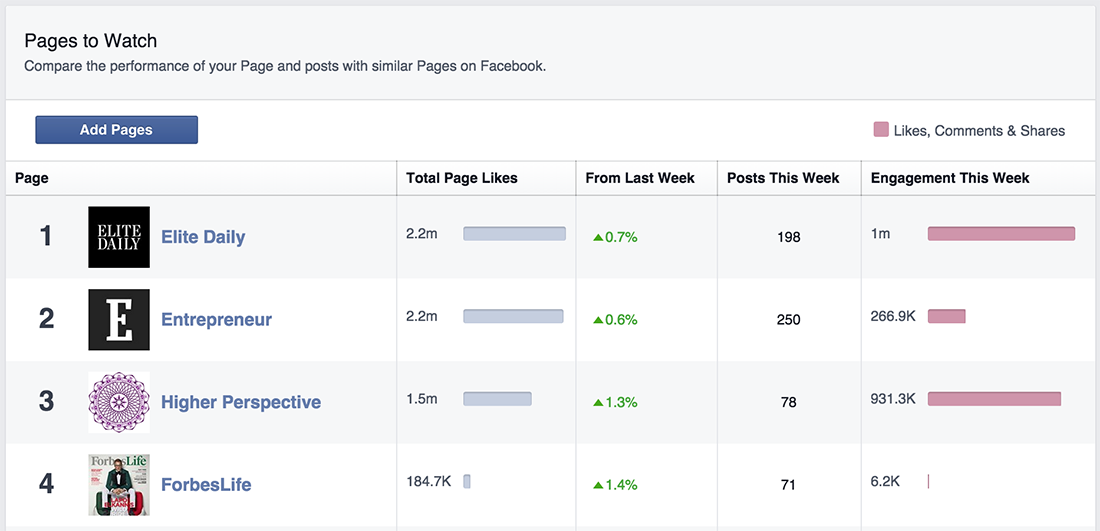Click the pink Likes, Comments & Shares swatch
The width and height of the screenshot is (1100, 531).
pyautogui.click(x=880, y=130)
